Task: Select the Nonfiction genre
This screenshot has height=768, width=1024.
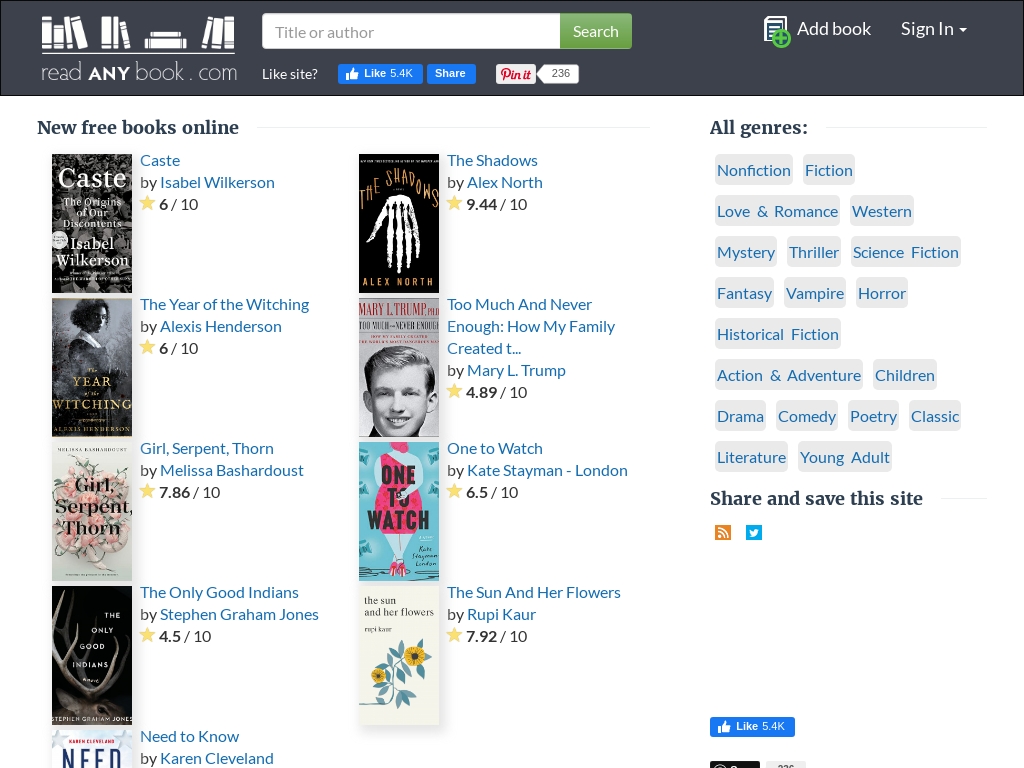Action: pos(754,170)
